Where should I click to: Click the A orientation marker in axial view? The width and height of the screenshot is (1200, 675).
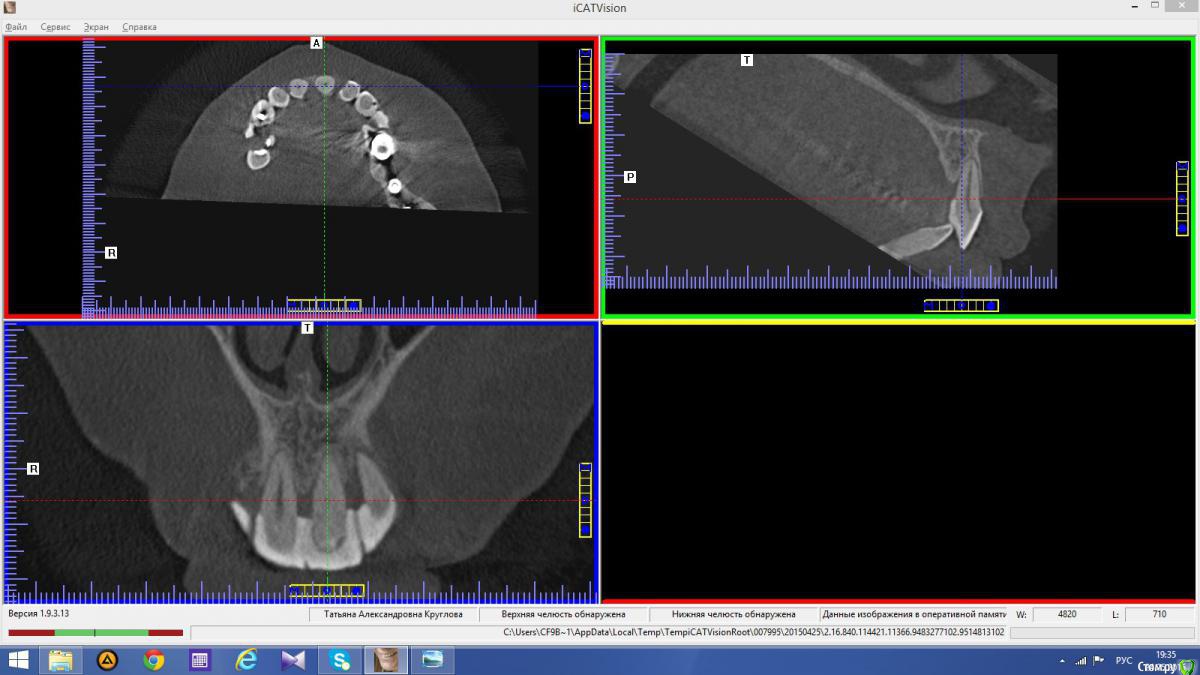[316, 43]
